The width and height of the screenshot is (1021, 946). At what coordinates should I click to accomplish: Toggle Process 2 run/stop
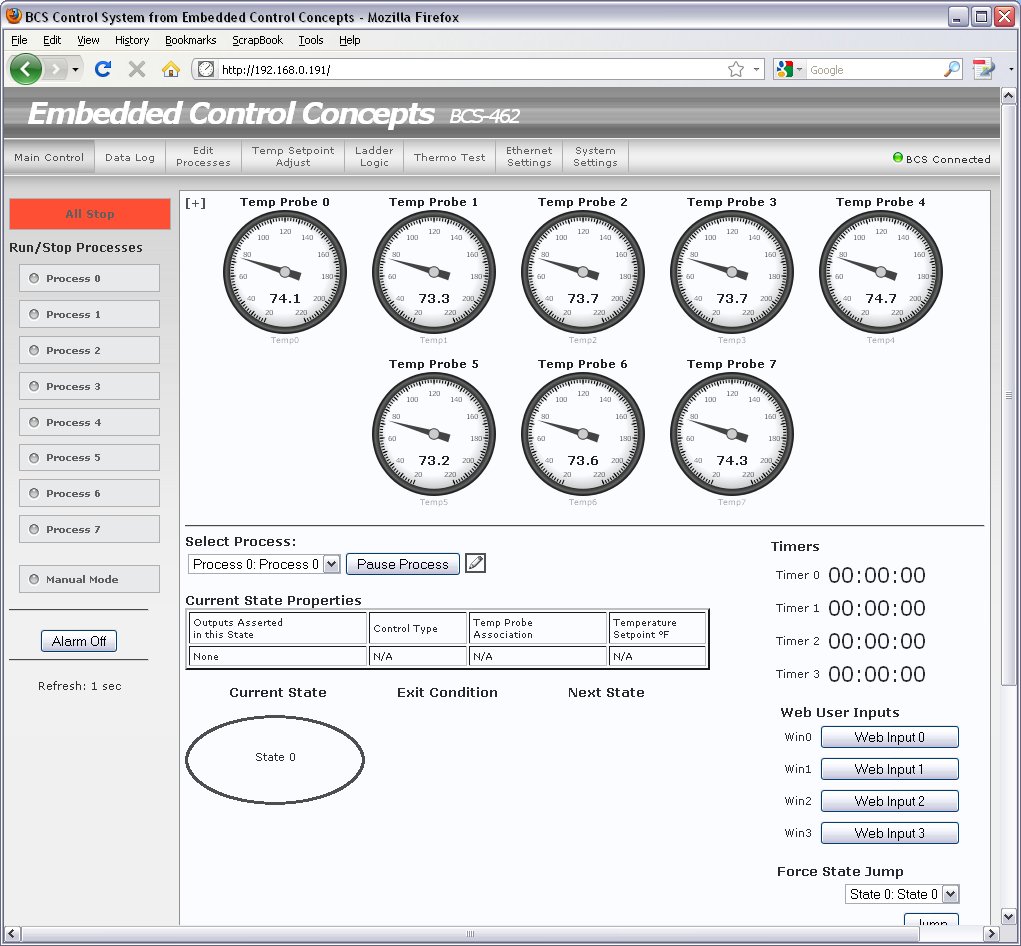[89, 350]
